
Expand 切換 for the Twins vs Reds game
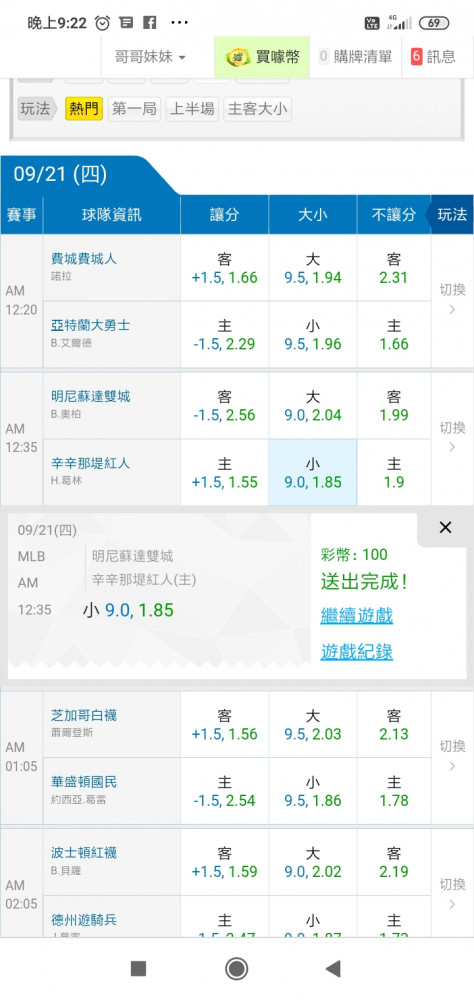tap(452, 438)
